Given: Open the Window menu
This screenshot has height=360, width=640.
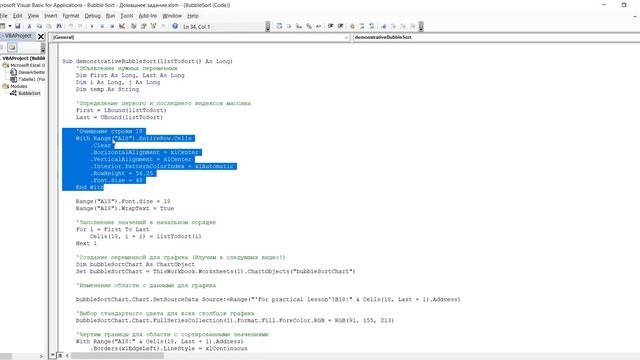Looking at the screenshot, I should pos(172,16).
